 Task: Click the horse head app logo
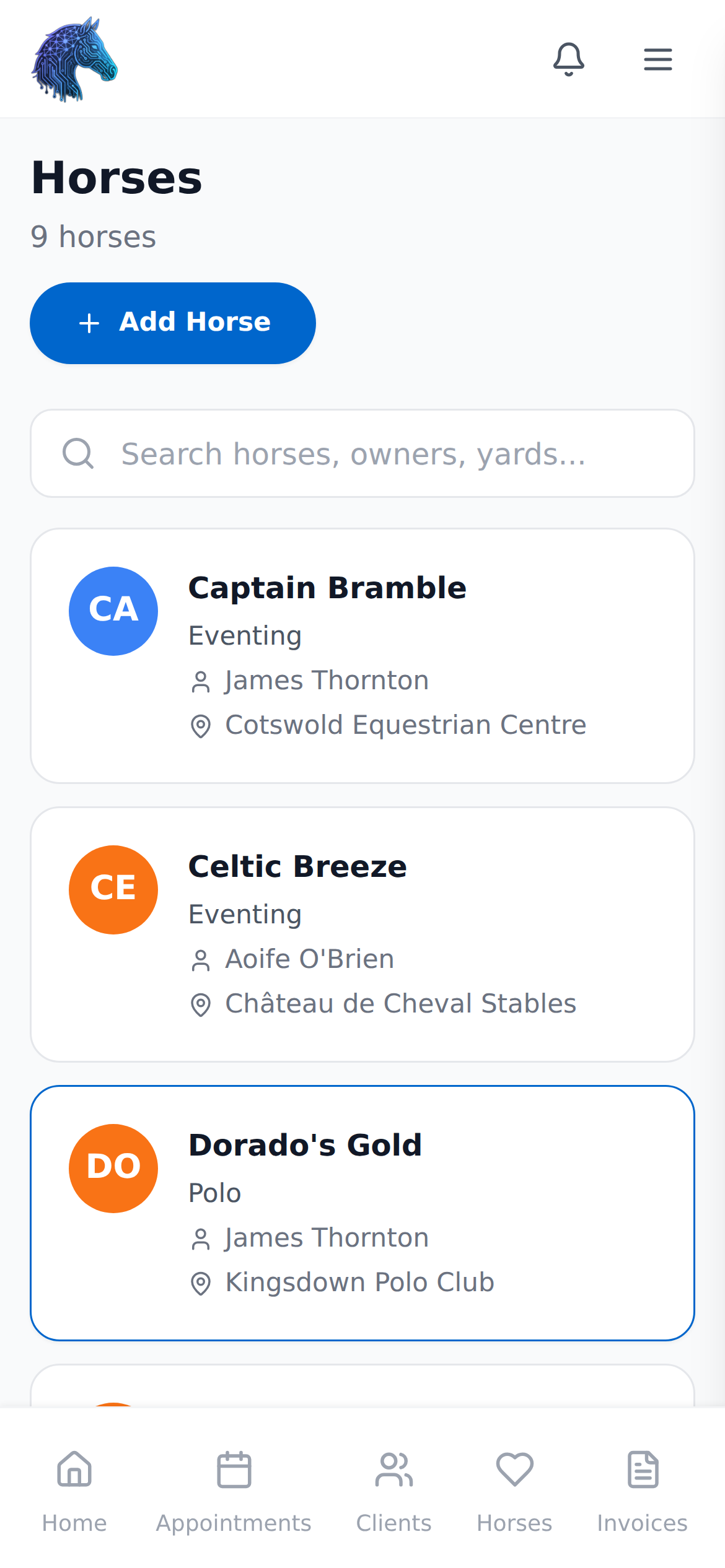[x=74, y=59]
